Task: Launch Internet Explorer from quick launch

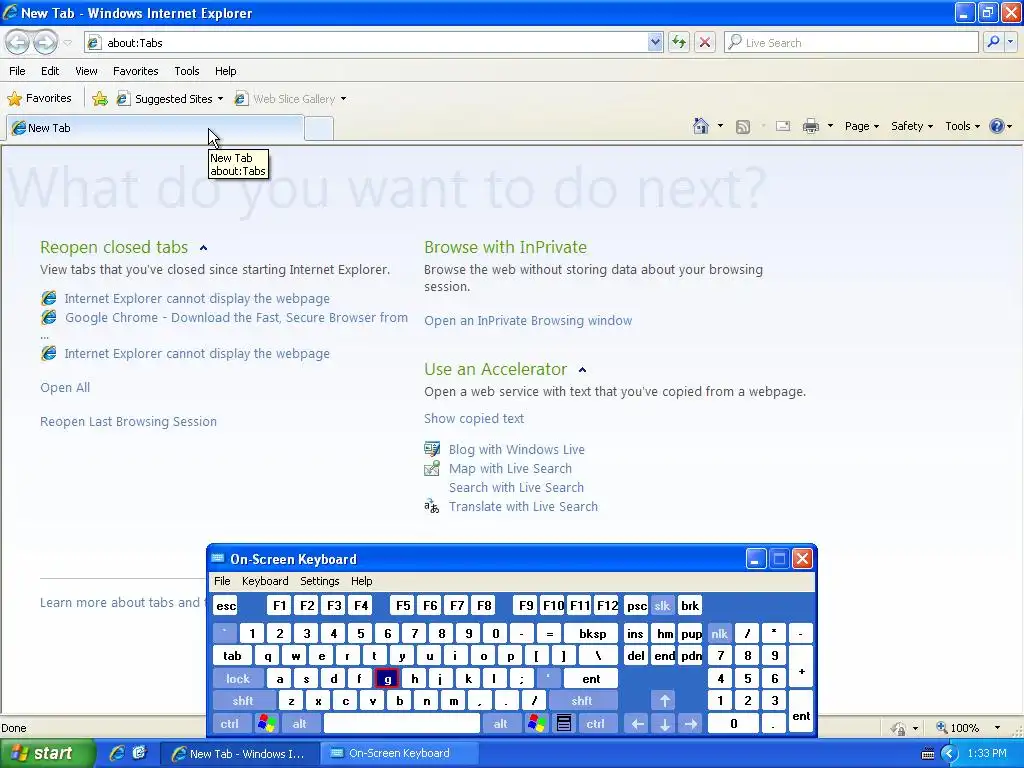Action: click(x=117, y=753)
